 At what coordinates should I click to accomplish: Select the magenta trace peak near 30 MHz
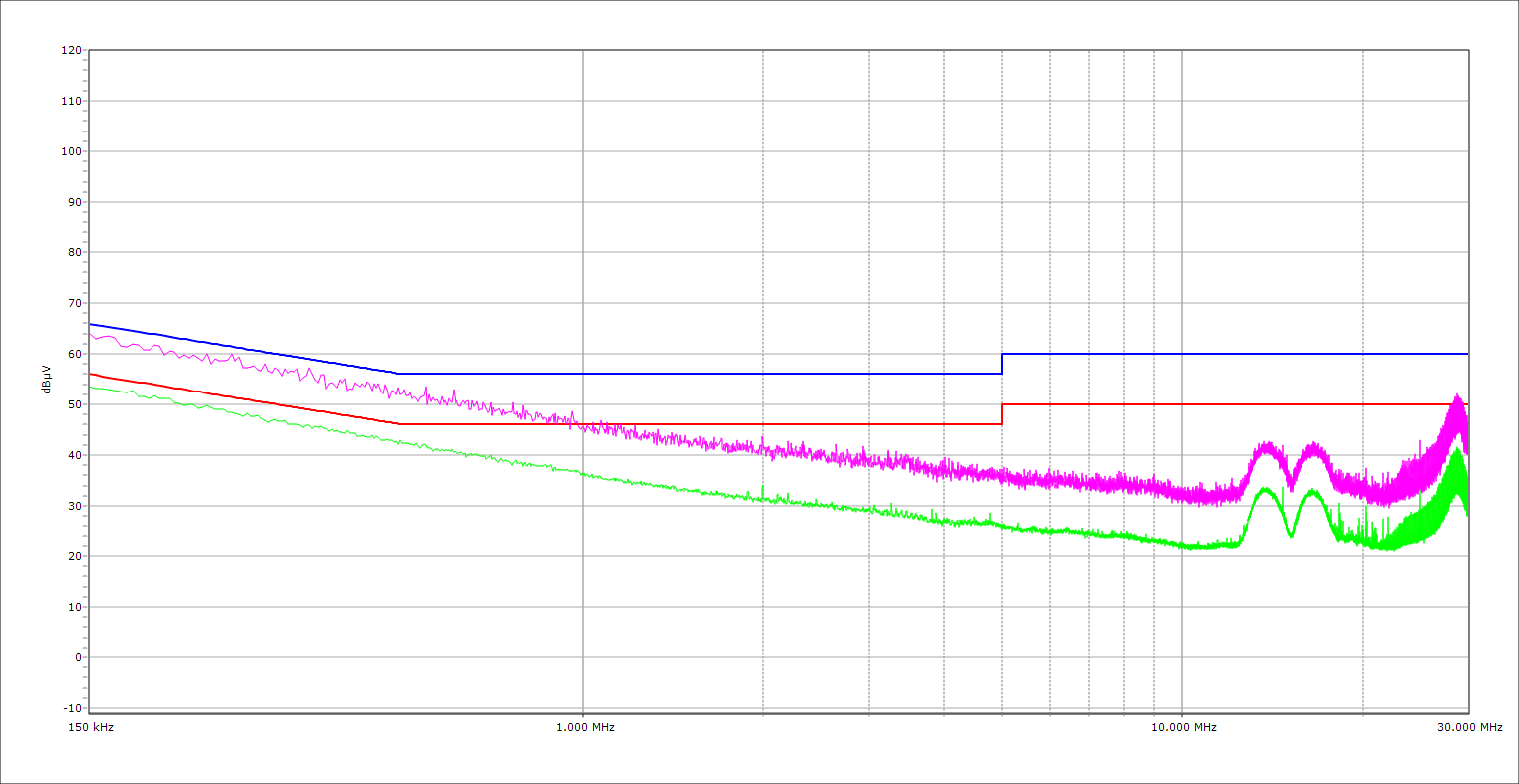pyautogui.click(x=1457, y=397)
